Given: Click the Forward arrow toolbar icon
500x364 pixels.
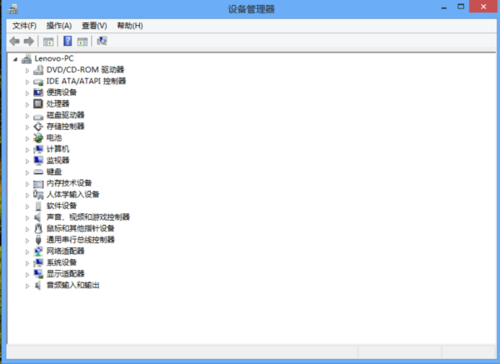Looking at the screenshot, I should tap(29, 41).
